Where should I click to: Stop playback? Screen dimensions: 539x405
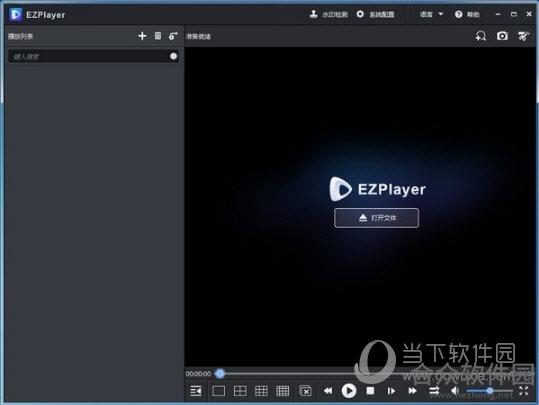[370, 391]
